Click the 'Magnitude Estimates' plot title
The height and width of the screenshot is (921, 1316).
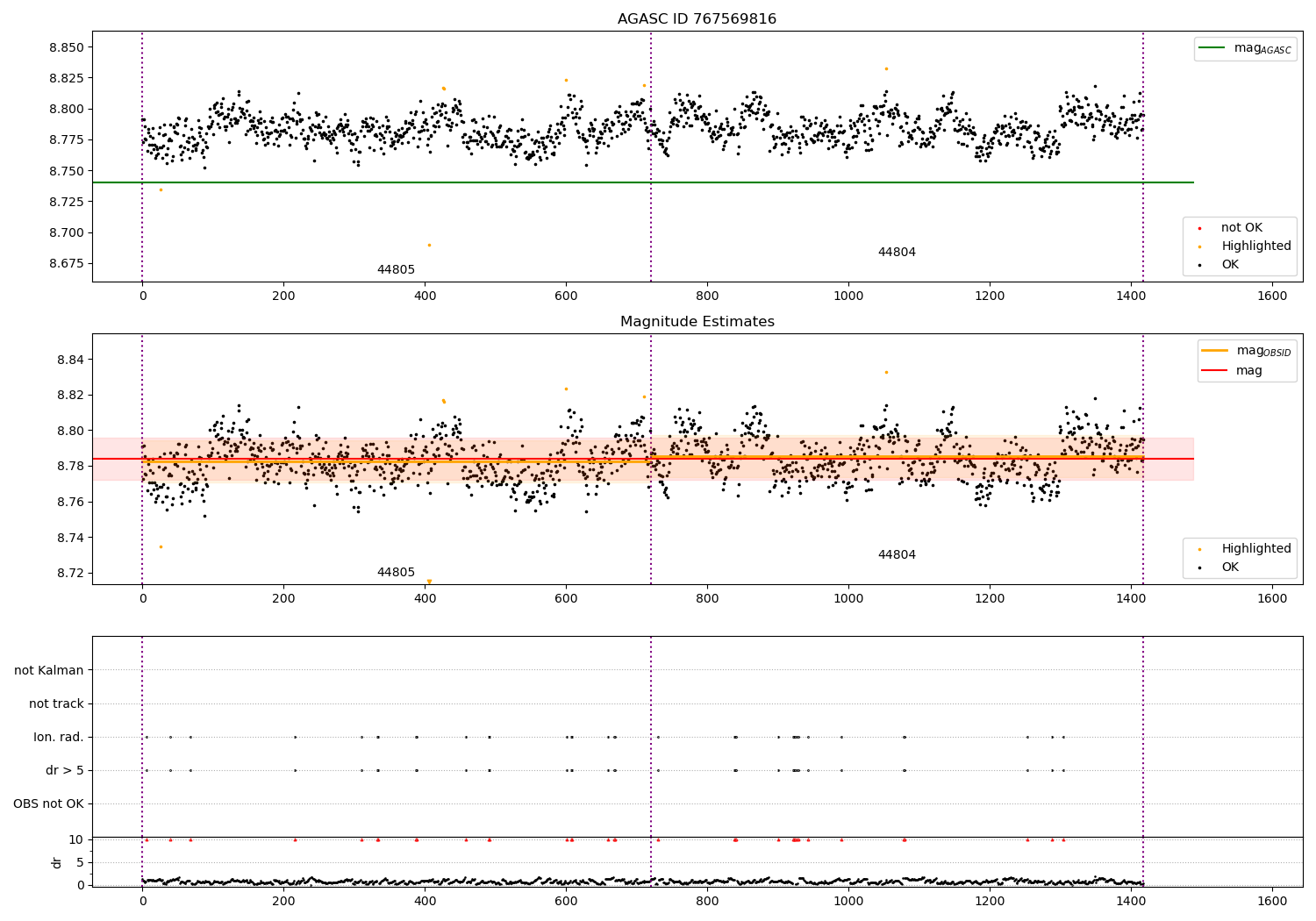coord(697,322)
